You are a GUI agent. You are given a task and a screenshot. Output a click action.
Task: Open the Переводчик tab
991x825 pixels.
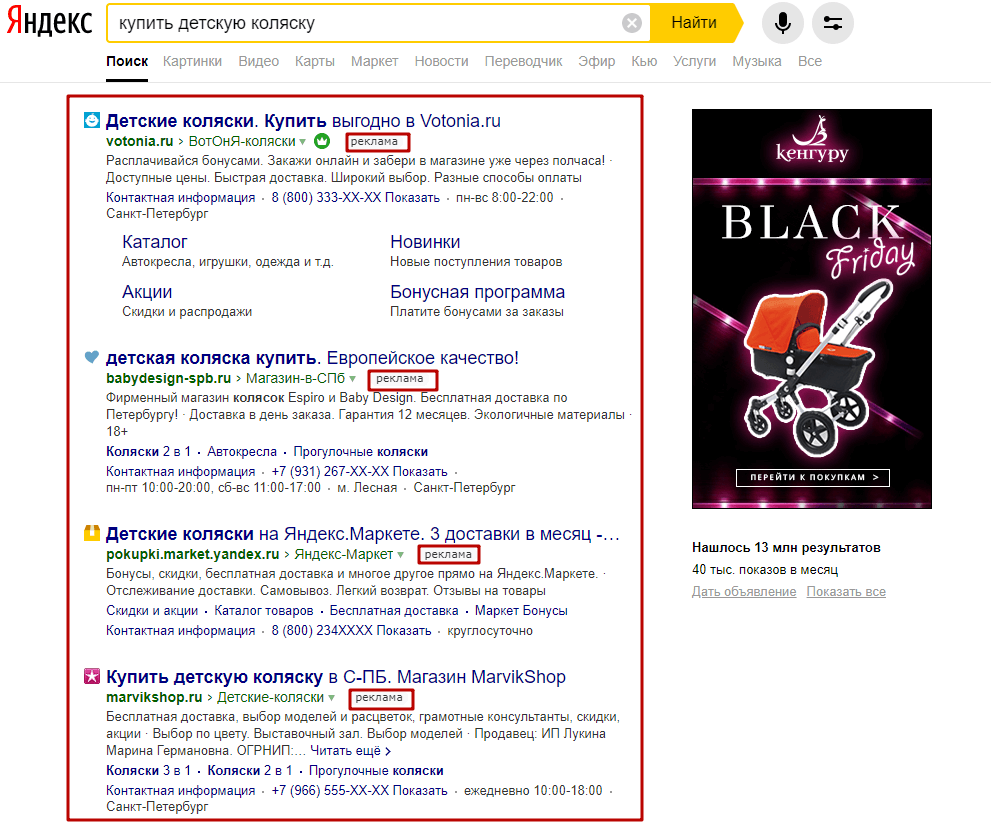click(x=523, y=61)
